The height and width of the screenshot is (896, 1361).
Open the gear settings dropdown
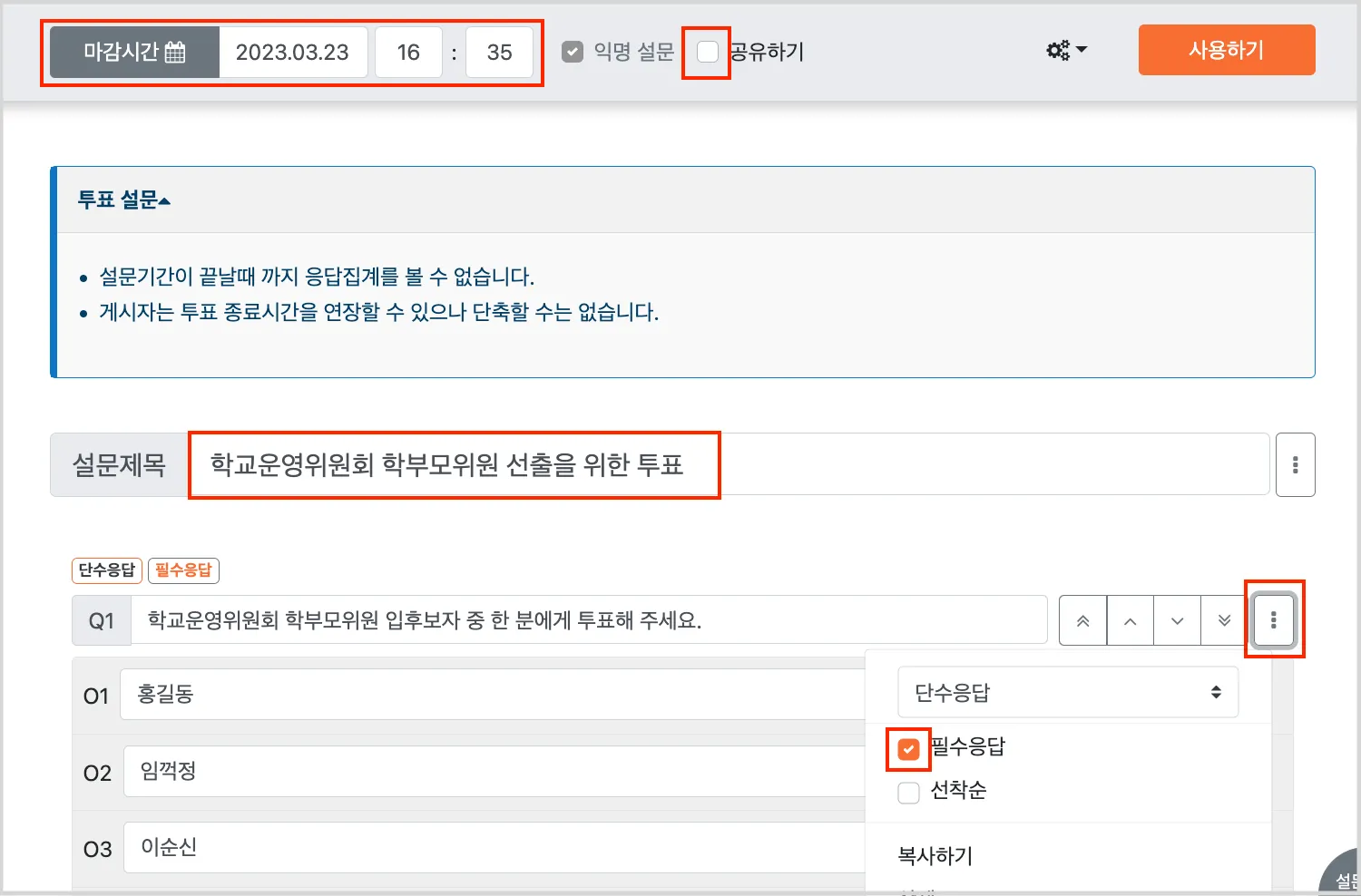(x=1066, y=50)
